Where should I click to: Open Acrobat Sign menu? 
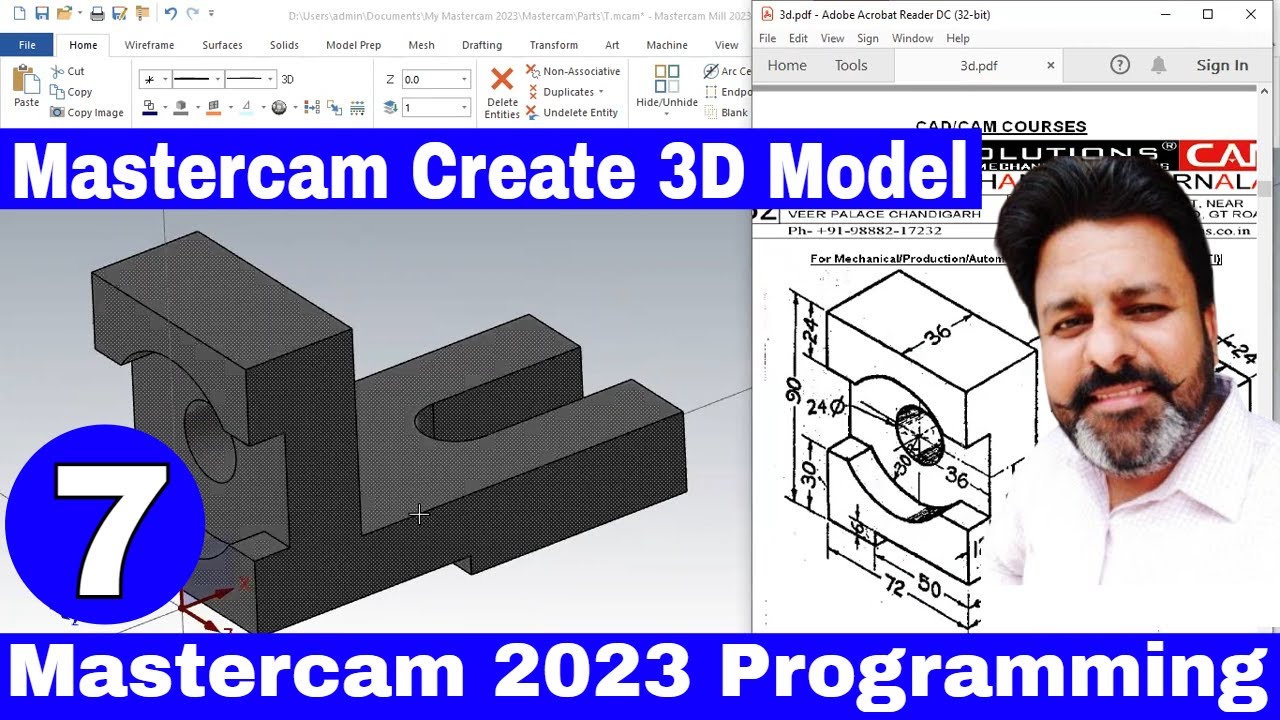(x=868, y=38)
